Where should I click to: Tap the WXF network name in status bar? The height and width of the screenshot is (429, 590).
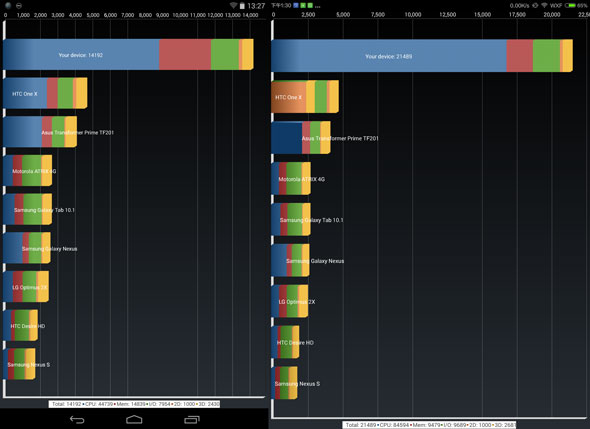[556, 6]
